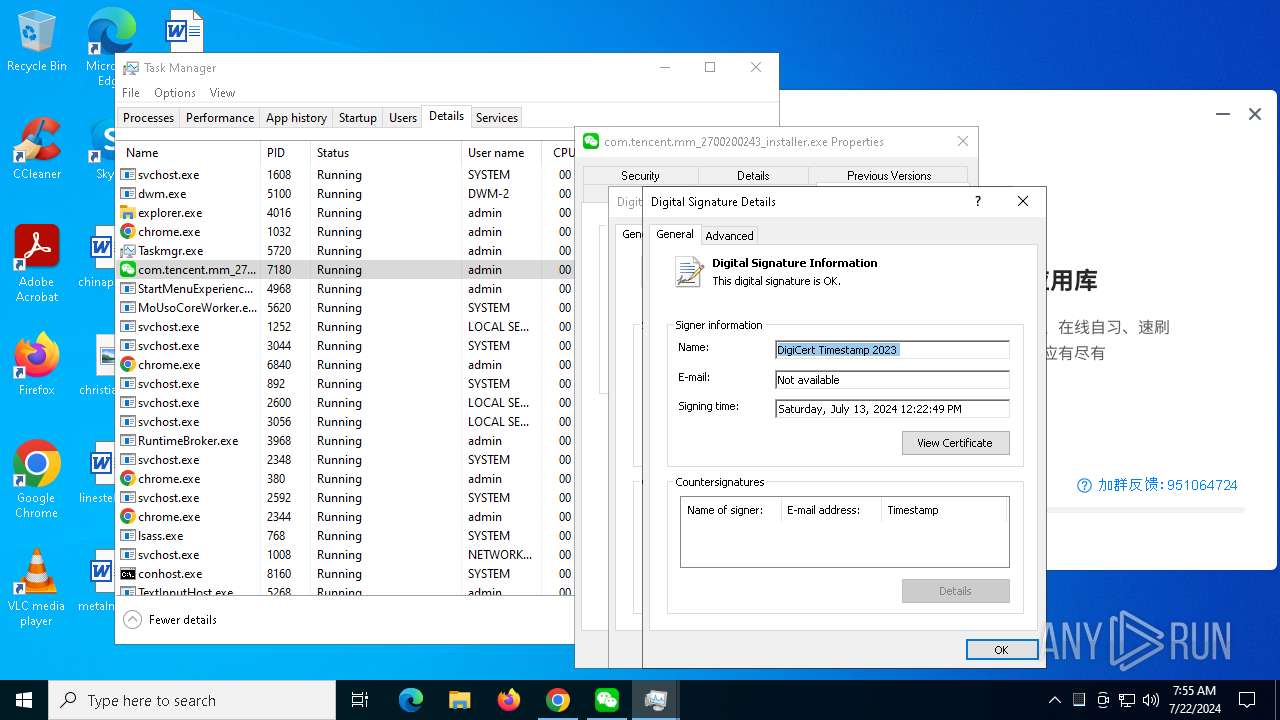1280x720 pixels.
Task: Click the 加群反馈:951064724 link
Action: point(1167,485)
